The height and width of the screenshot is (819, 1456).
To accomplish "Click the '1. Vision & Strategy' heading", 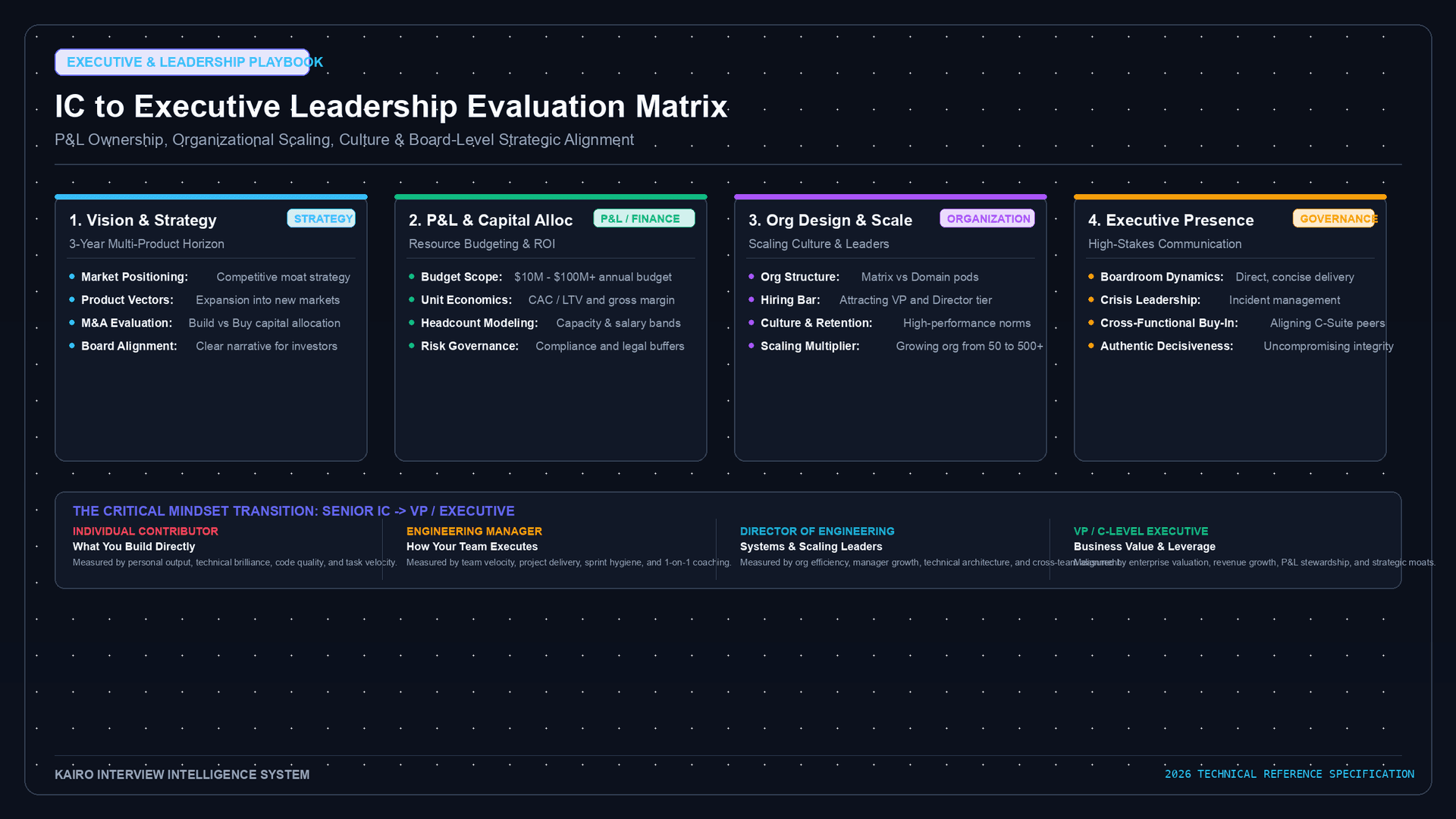I will [143, 220].
